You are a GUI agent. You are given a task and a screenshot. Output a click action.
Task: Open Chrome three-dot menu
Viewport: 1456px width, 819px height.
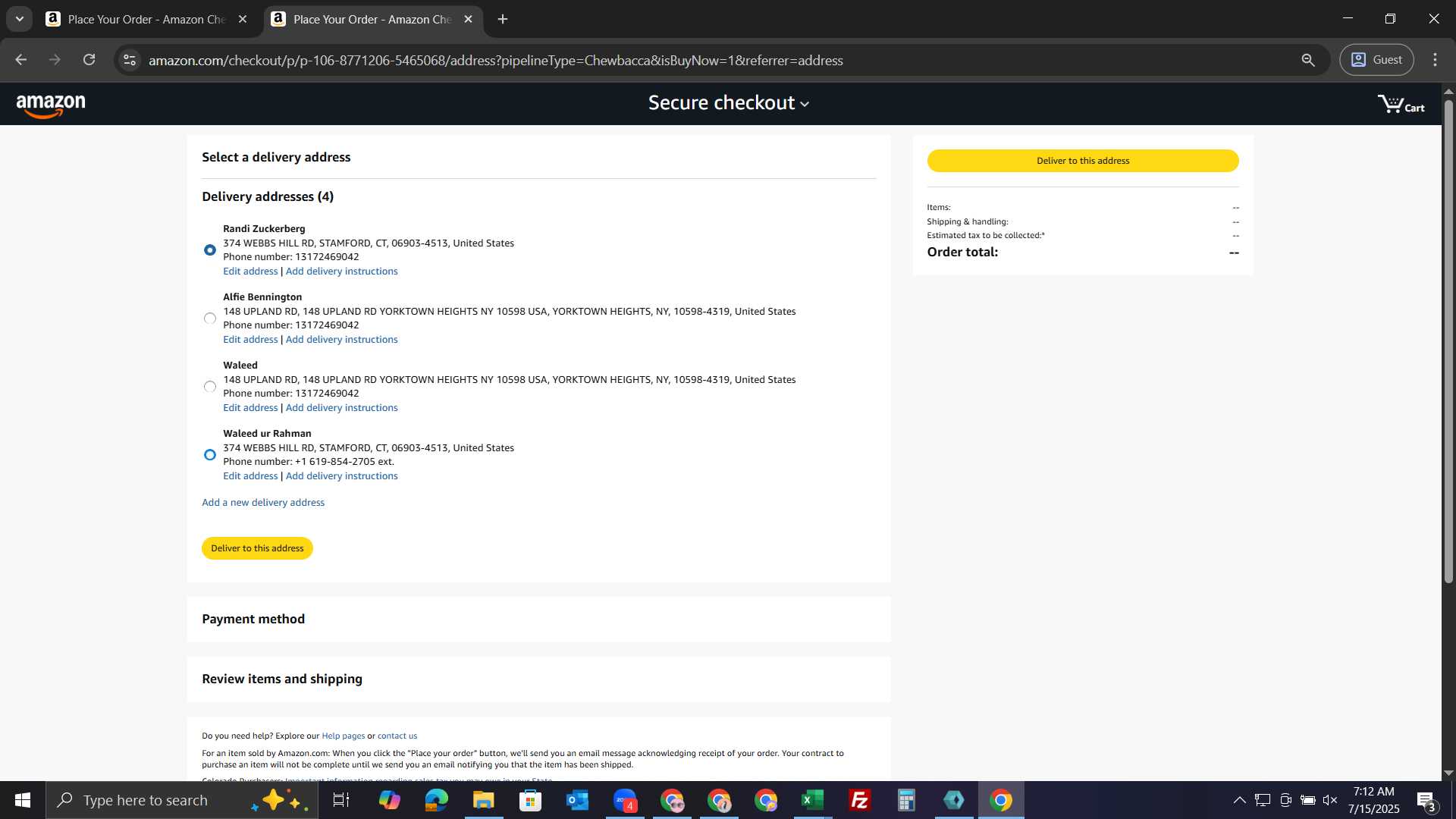click(1435, 60)
